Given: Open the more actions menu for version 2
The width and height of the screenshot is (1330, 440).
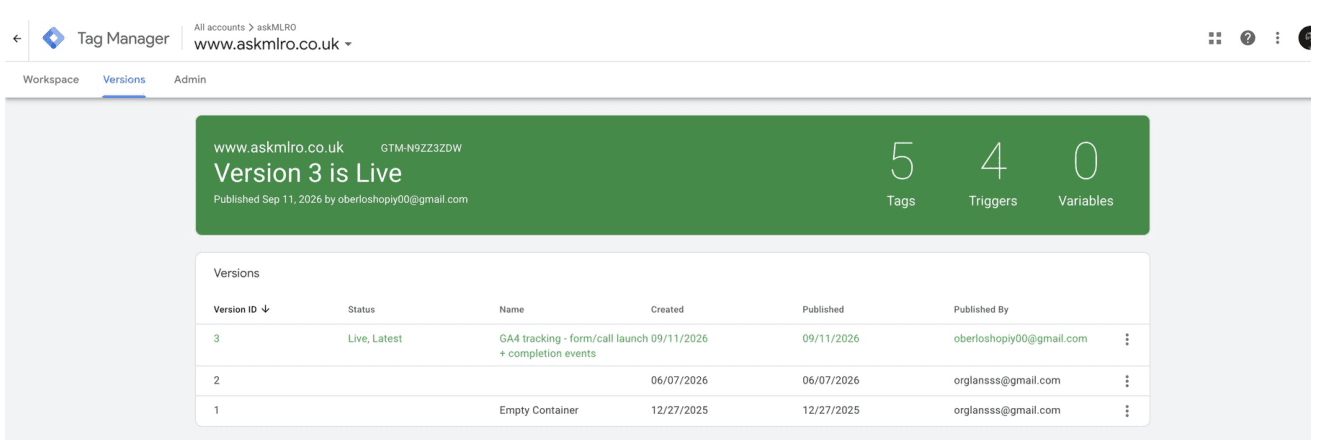Looking at the screenshot, I should coord(1127,381).
